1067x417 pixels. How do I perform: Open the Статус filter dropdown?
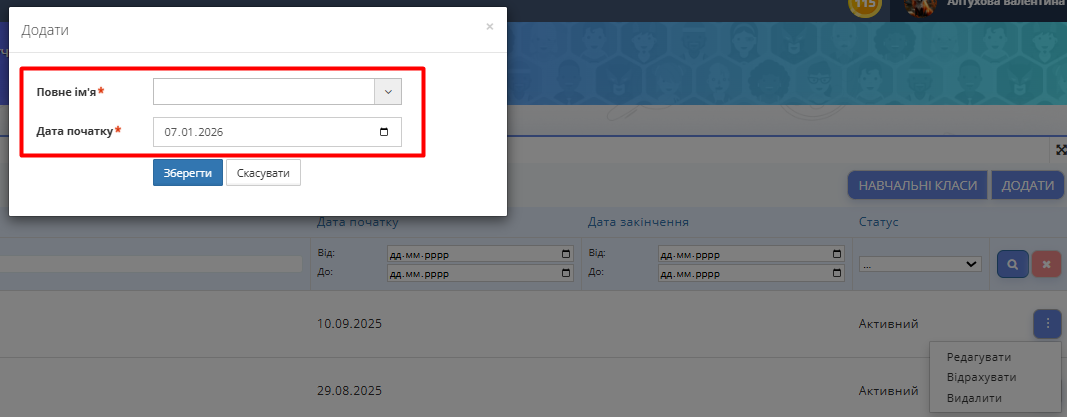pos(918,264)
